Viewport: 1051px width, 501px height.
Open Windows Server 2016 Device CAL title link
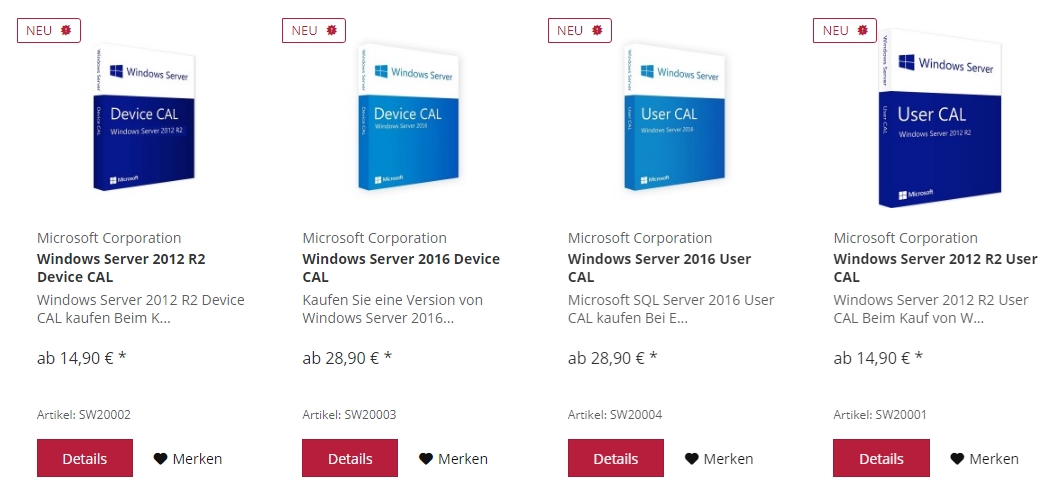(x=401, y=268)
